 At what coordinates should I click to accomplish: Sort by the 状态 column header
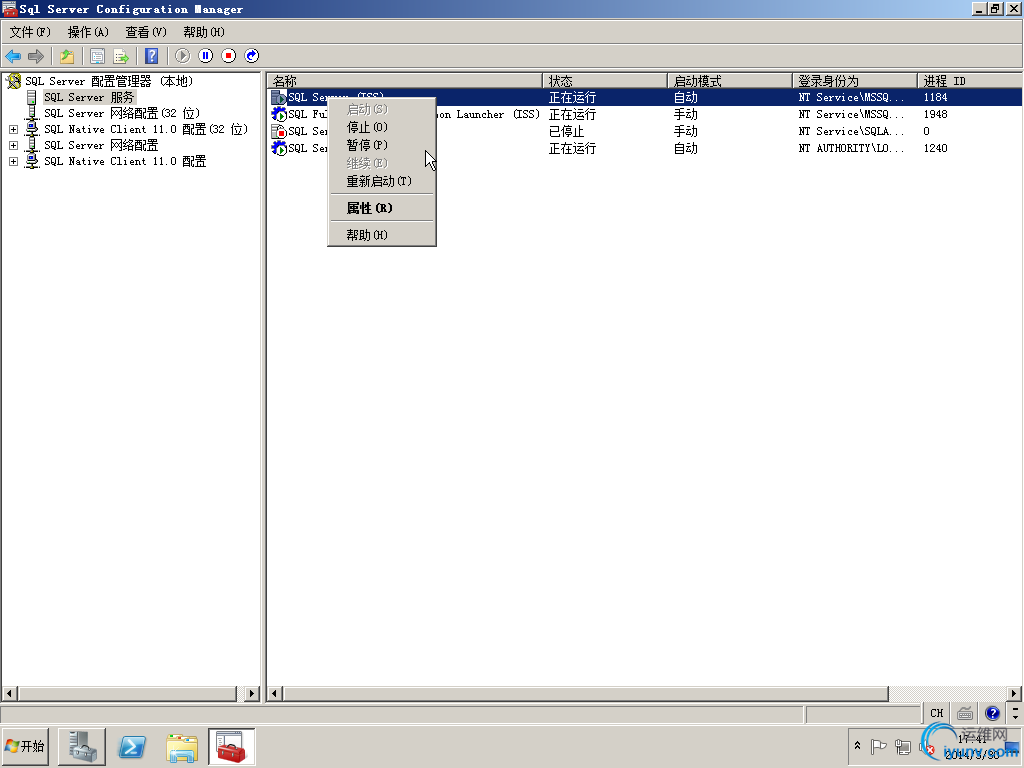[x=605, y=81]
